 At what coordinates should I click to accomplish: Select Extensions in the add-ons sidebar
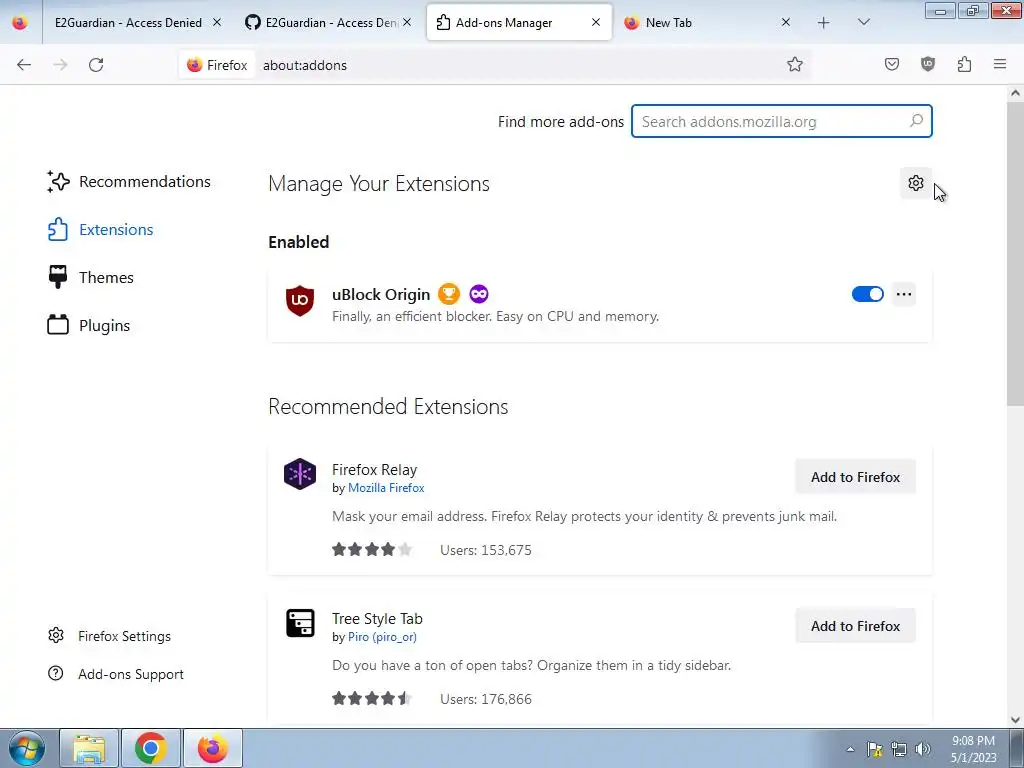click(100, 230)
